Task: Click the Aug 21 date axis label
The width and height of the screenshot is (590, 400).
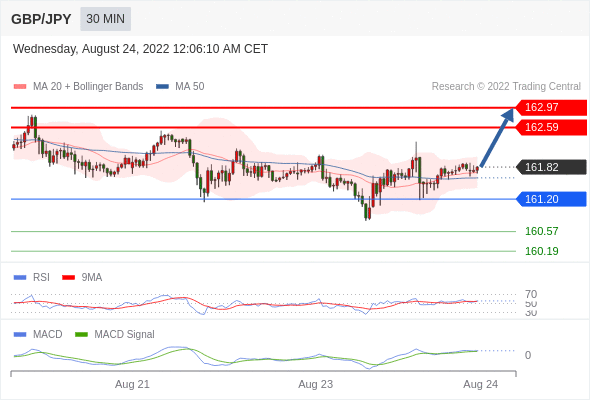Action: [x=132, y=384]
